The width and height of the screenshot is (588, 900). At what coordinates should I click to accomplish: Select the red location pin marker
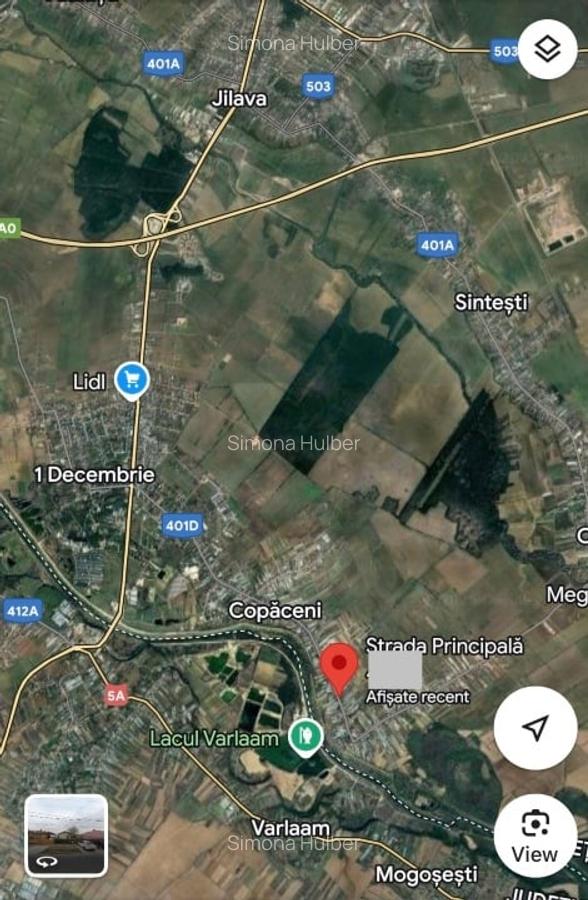(x=339, y=669)
